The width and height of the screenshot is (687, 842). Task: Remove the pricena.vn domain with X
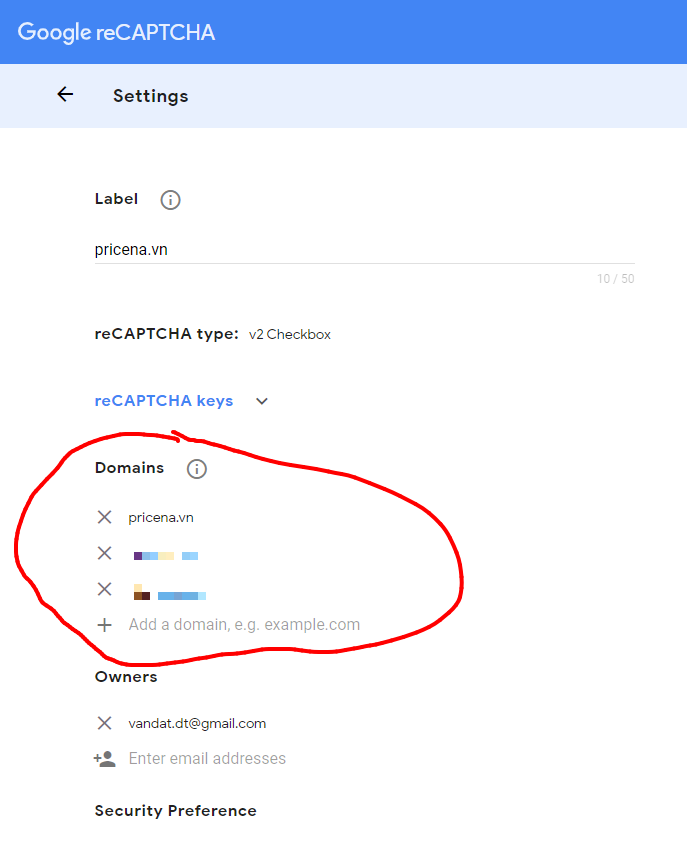point(104,517)
